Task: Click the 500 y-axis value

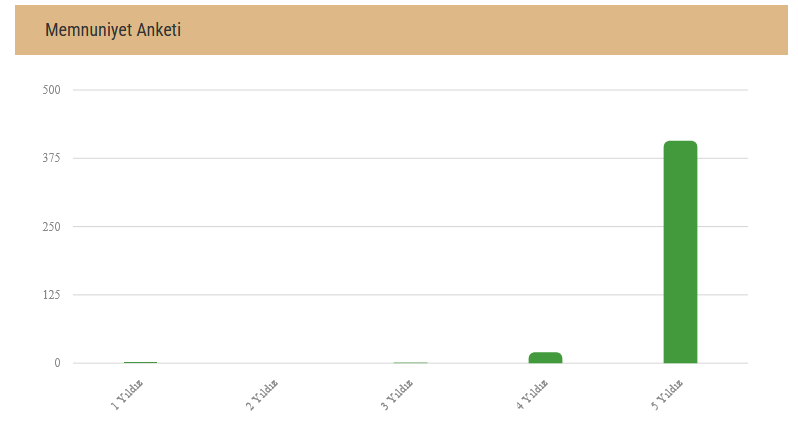Action: [51, 90]
